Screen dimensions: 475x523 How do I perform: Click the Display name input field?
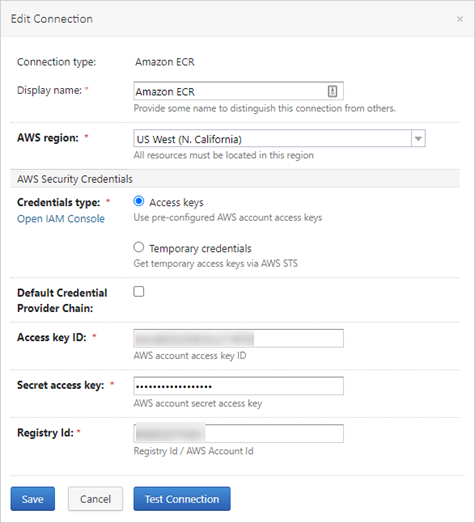(238, 91)
